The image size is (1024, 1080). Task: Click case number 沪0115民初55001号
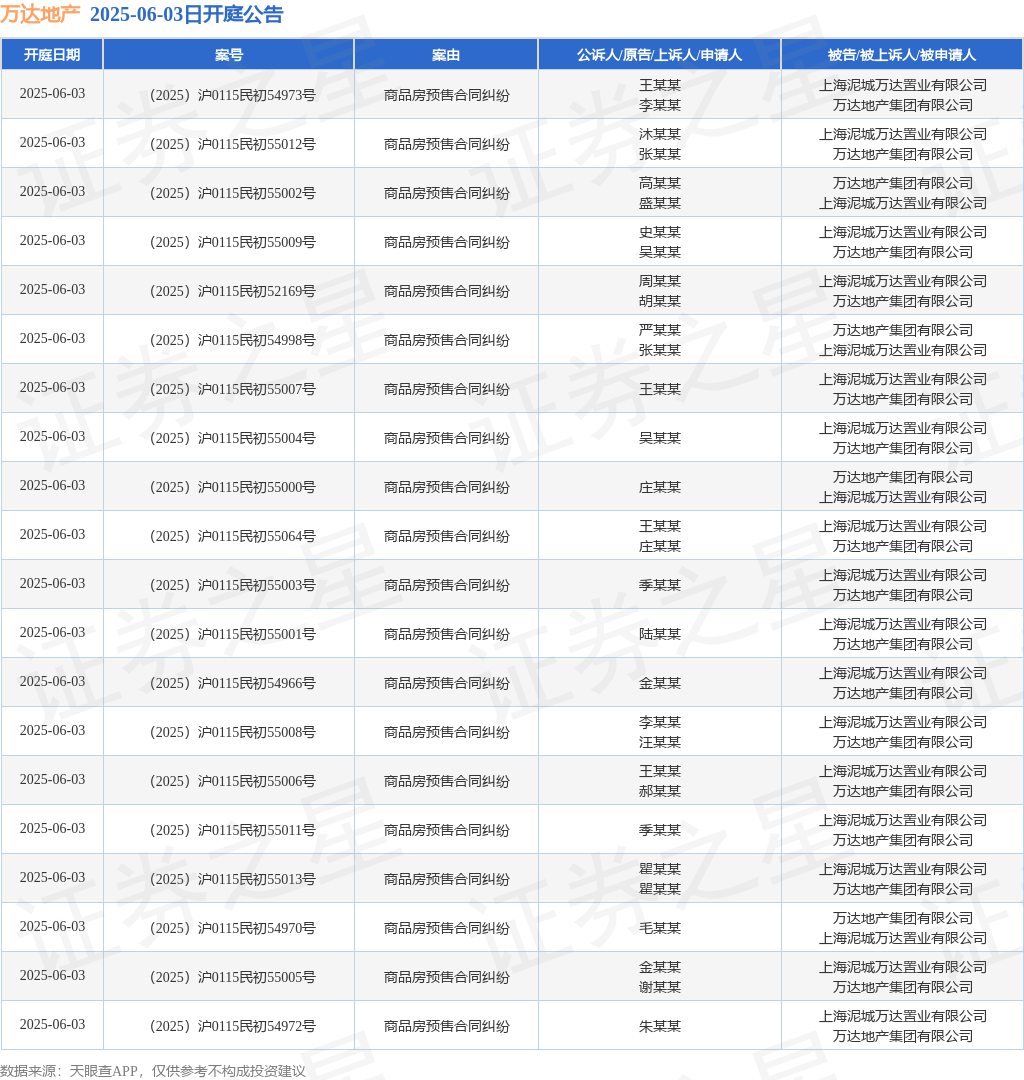click(233, 633)
